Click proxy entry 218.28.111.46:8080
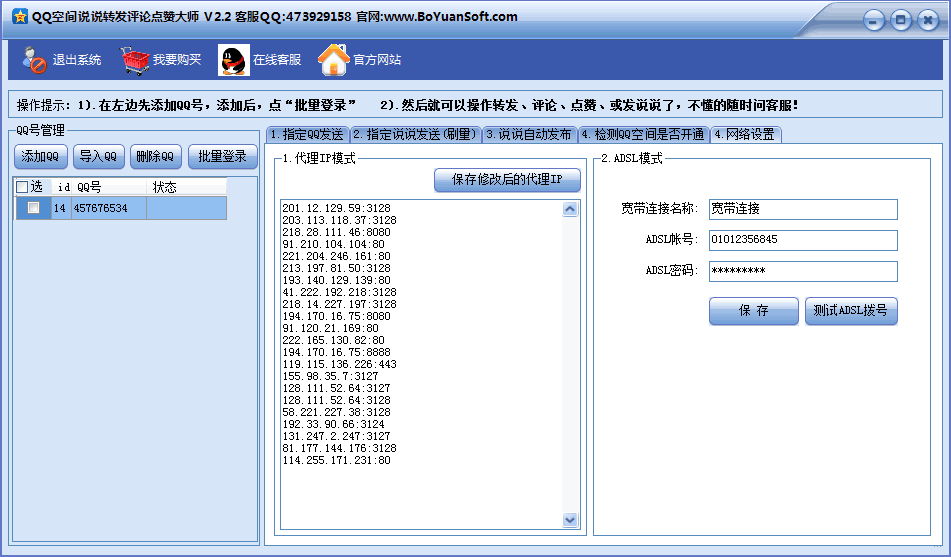Viewport: 951px width, 557px height. click(336, 232)
